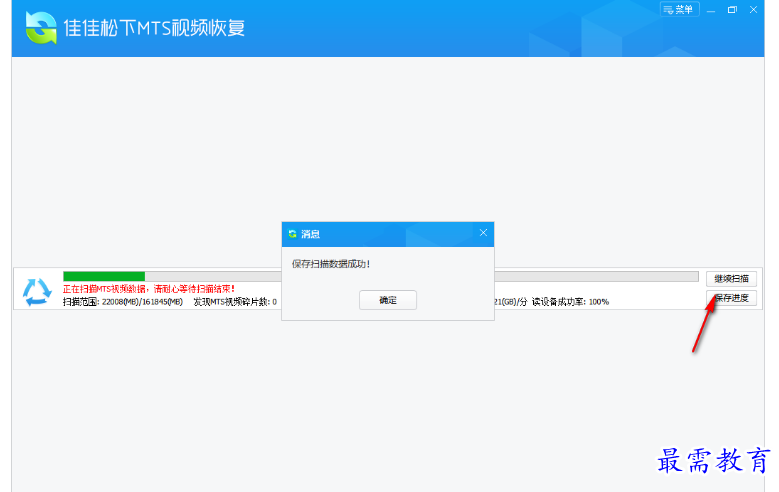Click the red text 正在扫描MTS视频数据
This screenshot has width=779, height=492.
149,289
